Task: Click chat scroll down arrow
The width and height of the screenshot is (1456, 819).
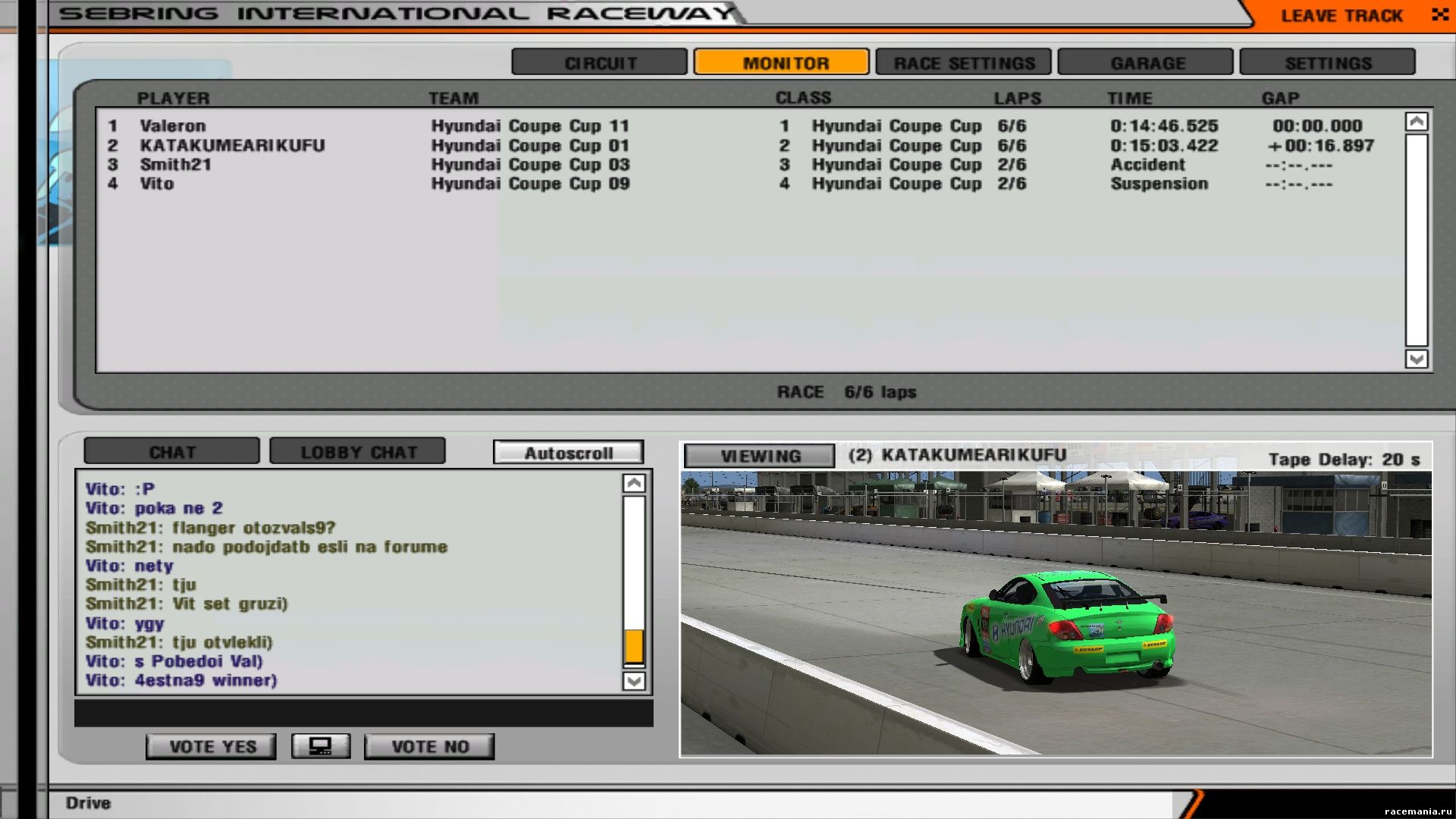Action: [634, 681]
